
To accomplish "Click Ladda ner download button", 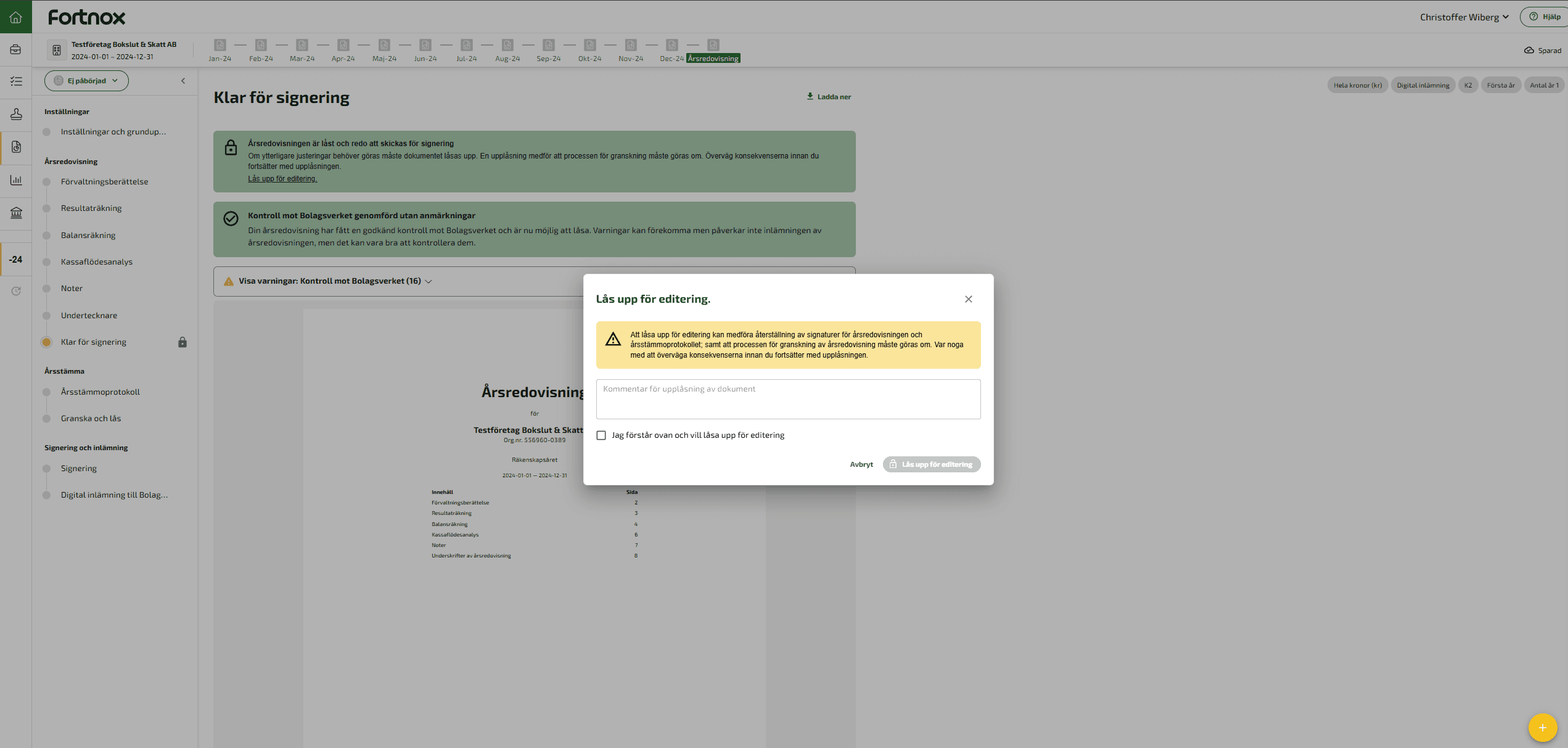I will coord(829,97).
